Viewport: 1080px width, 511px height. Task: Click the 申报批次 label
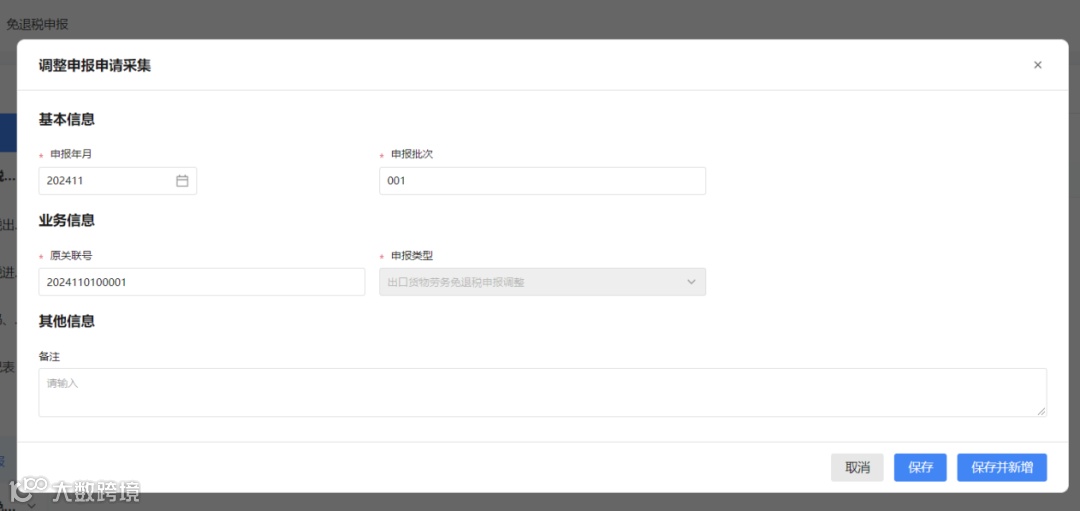[x=412, y=154]
